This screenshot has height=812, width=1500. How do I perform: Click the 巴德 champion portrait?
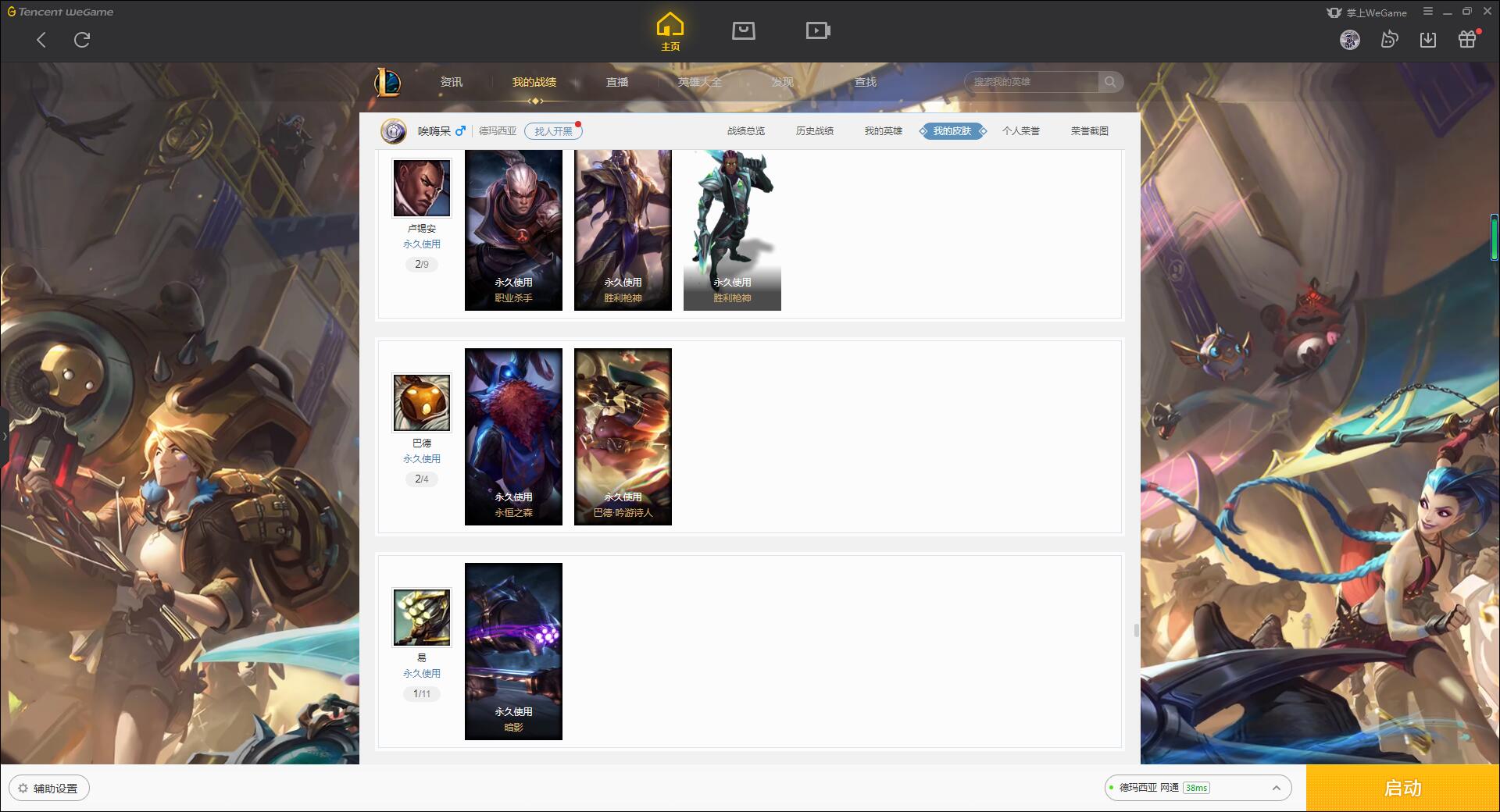pos(421,403)
